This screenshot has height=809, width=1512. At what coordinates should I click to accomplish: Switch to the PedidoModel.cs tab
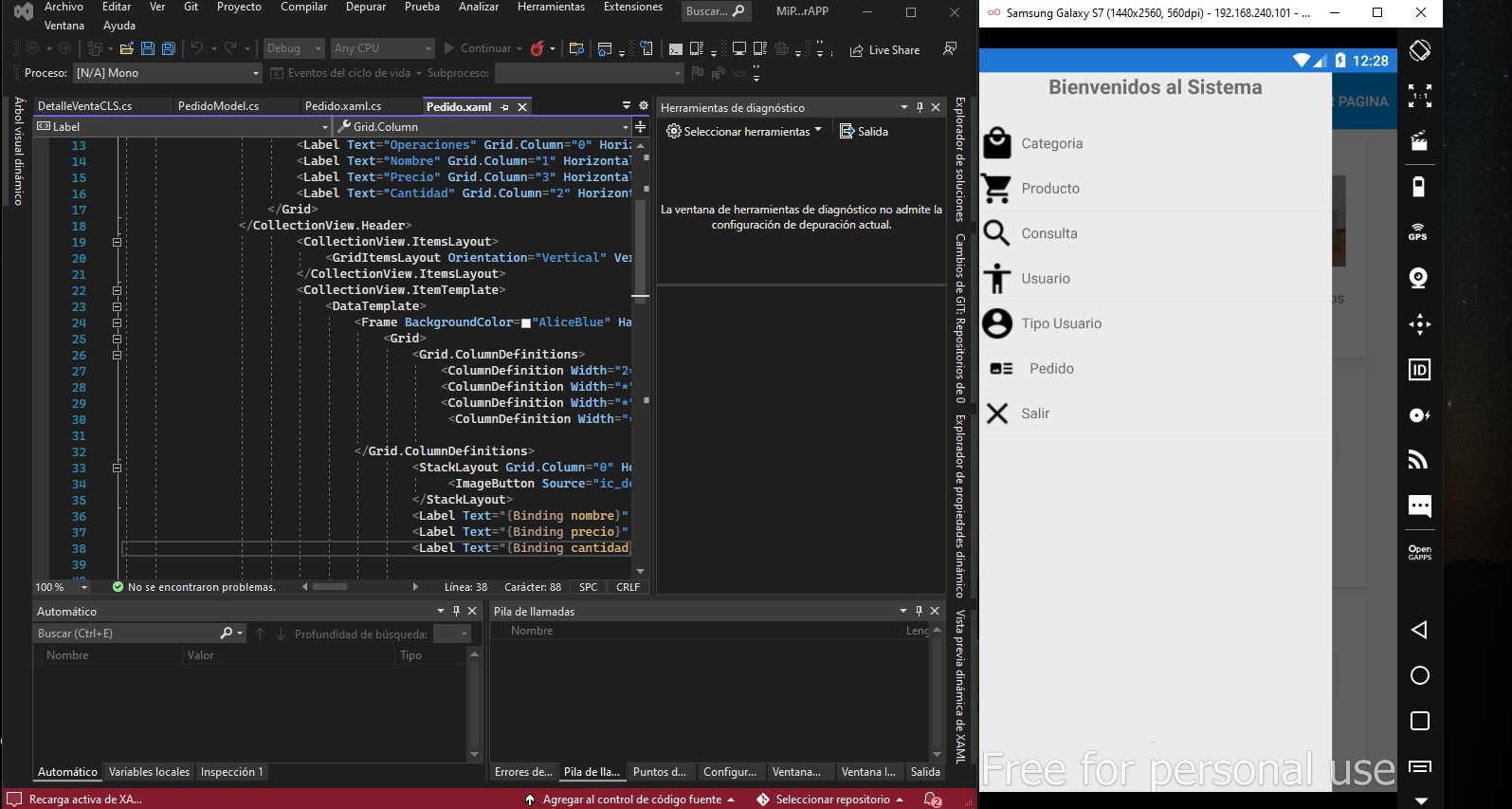218,106
